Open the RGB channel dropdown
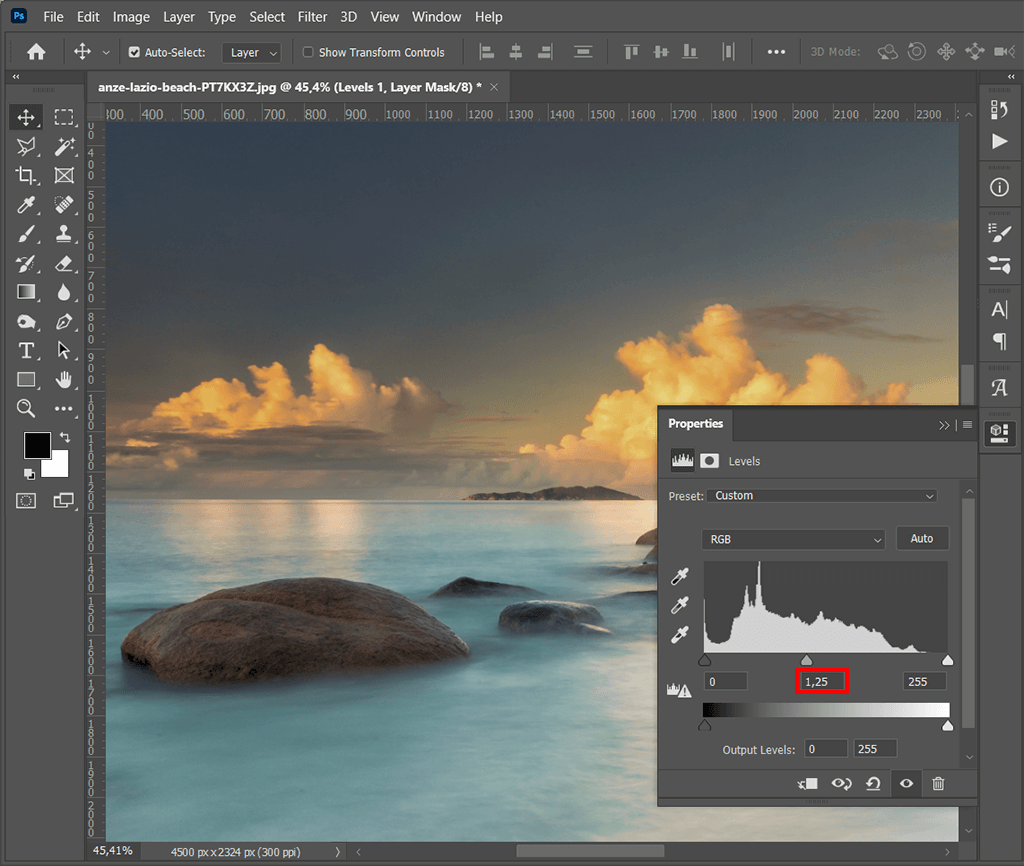 (793, 539)
